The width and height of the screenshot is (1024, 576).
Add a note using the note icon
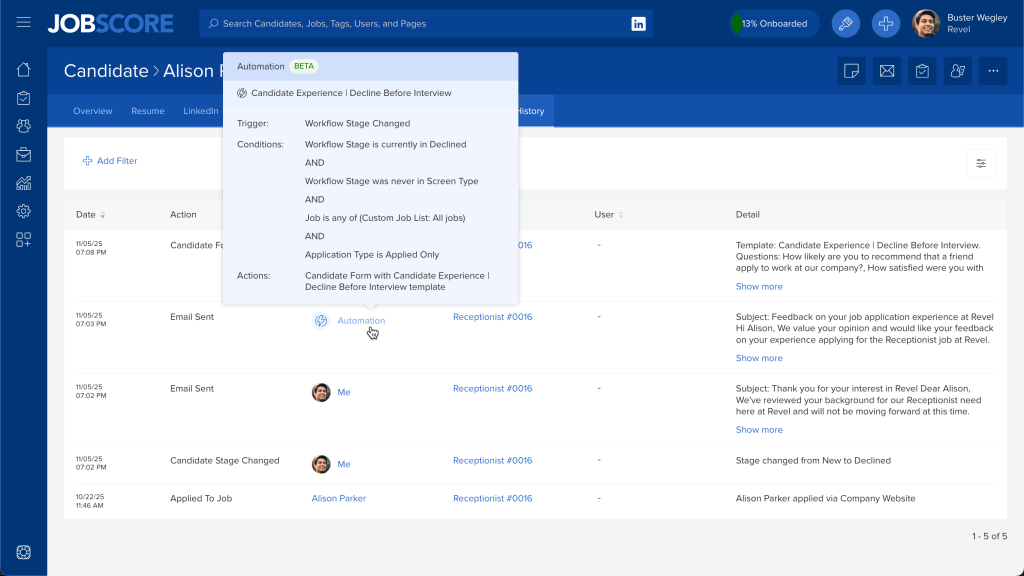point(851,71)
